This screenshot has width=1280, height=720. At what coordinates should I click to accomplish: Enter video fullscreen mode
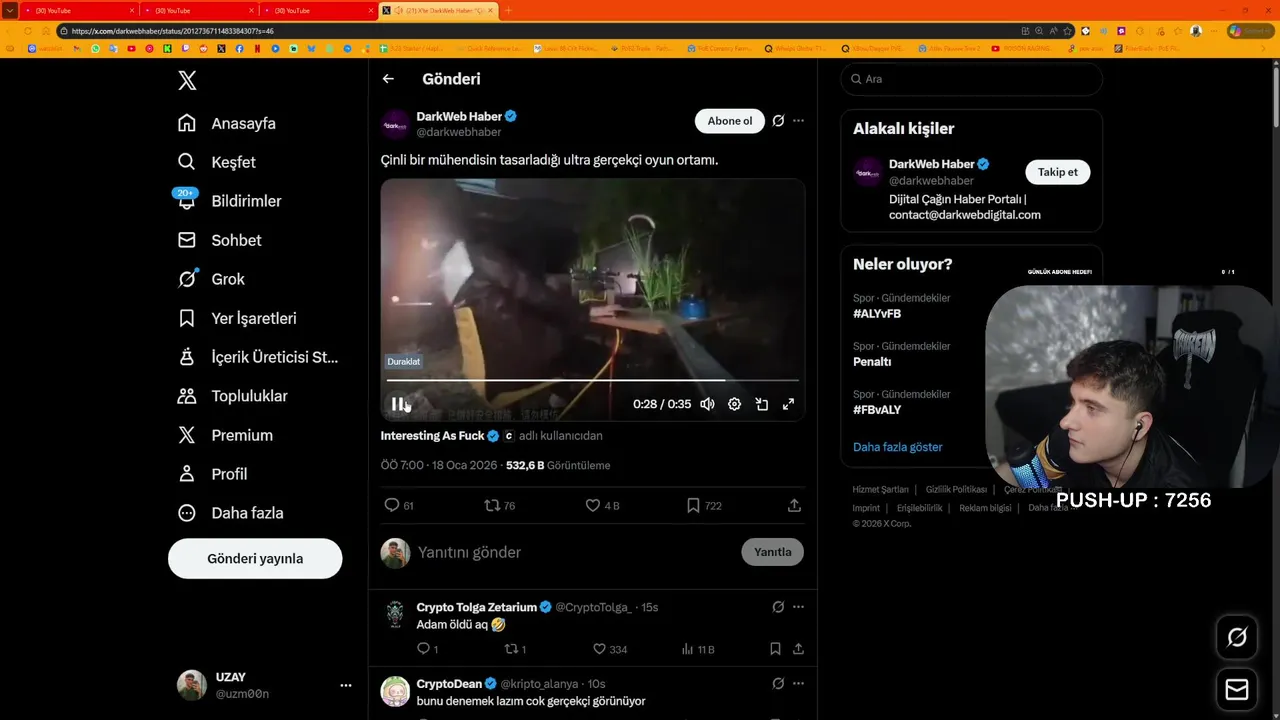pos(788,404)
